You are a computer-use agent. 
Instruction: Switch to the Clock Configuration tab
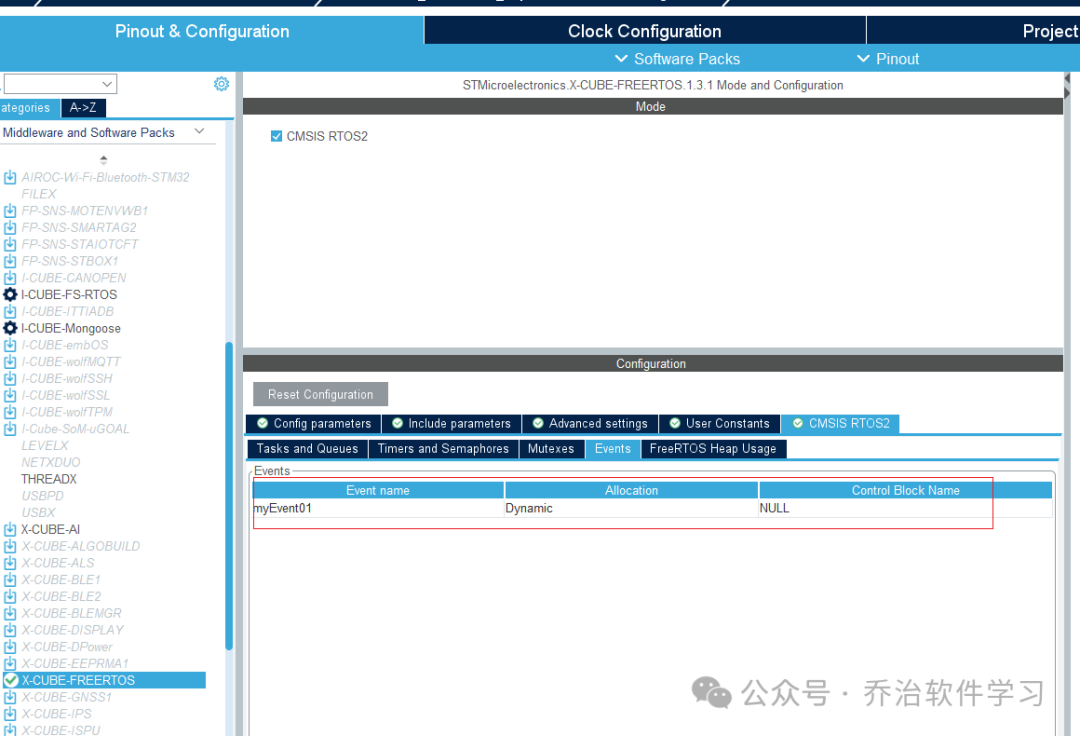[x=645, y=31]
